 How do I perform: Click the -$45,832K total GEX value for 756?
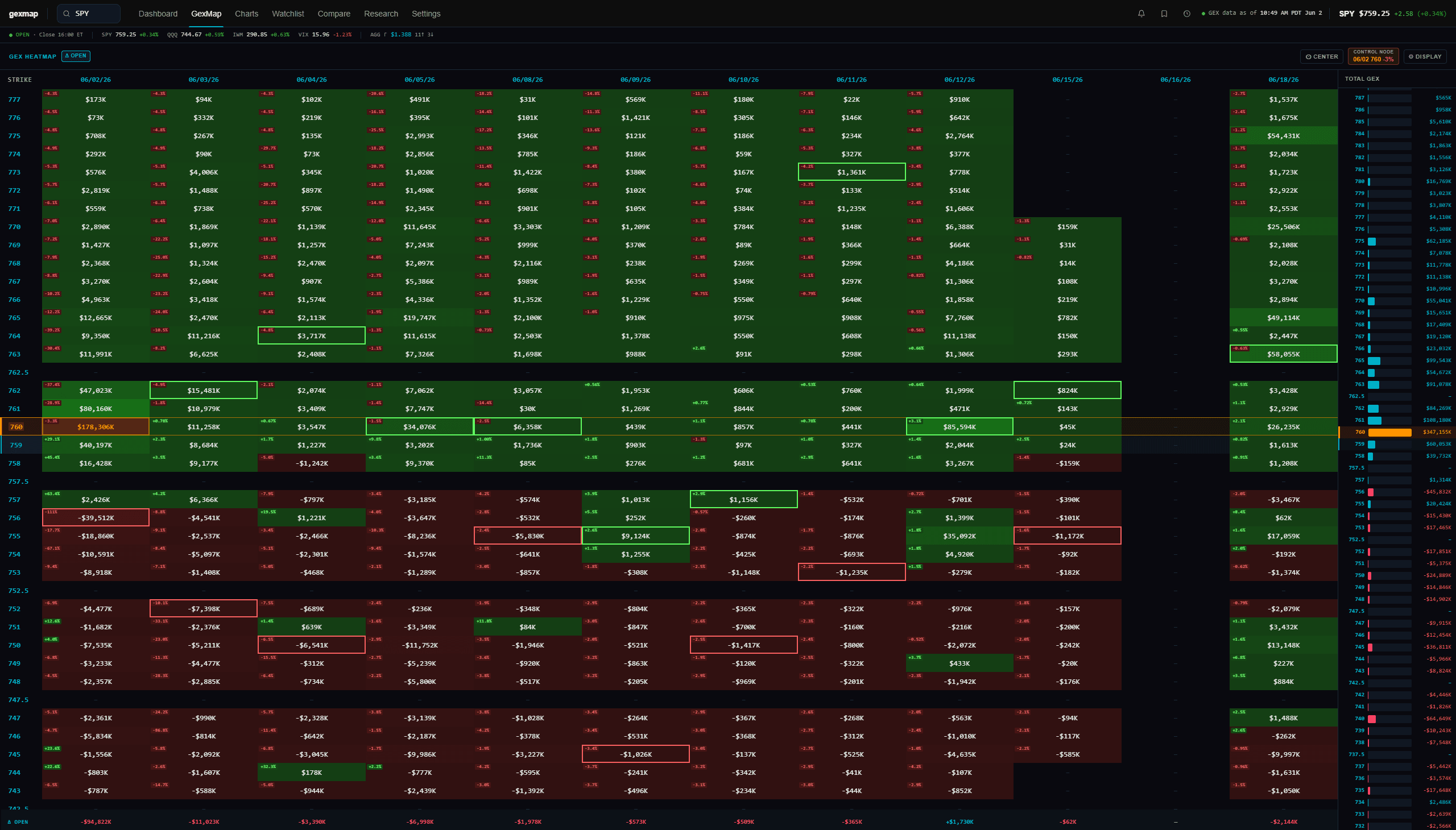[x=1437, y=492]
